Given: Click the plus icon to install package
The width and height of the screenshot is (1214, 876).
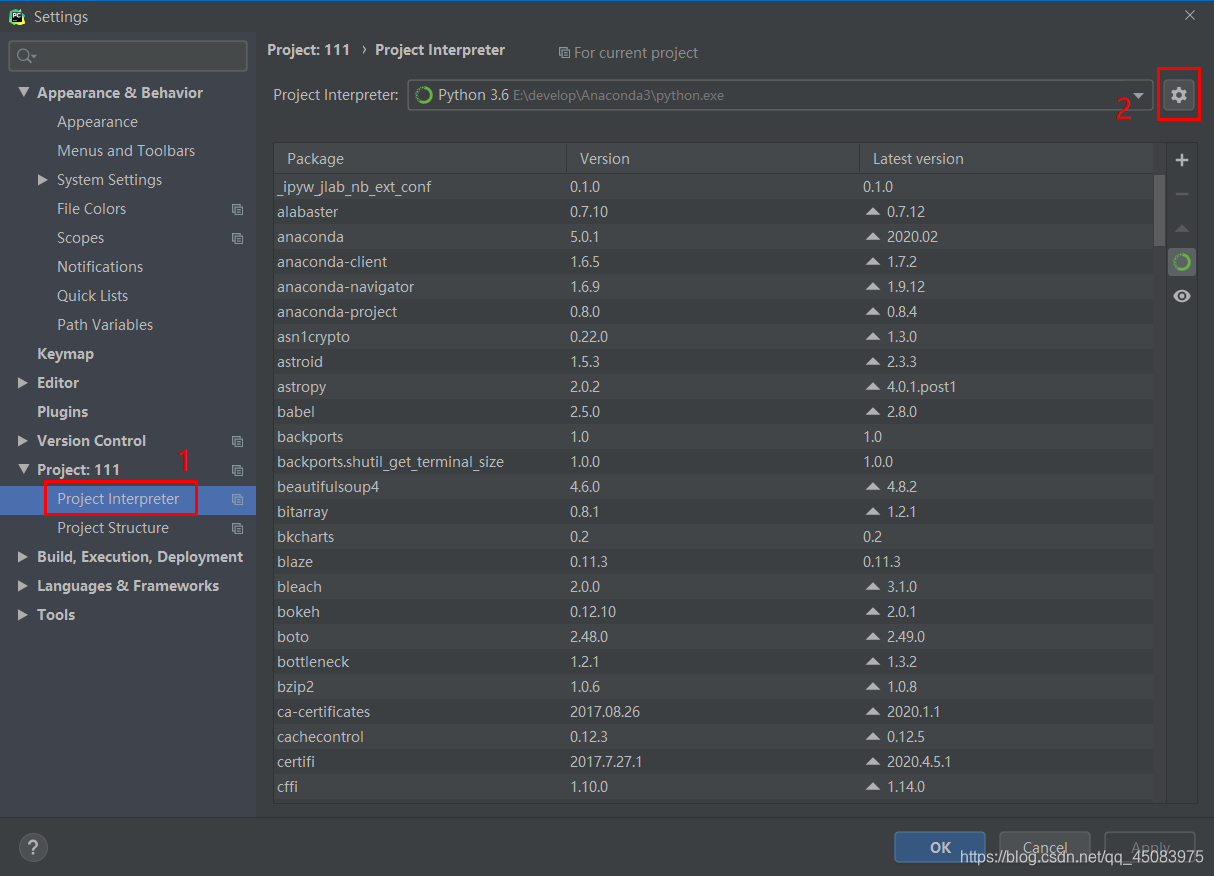Looking at the screenshot, I should (x=1182, y=160).
